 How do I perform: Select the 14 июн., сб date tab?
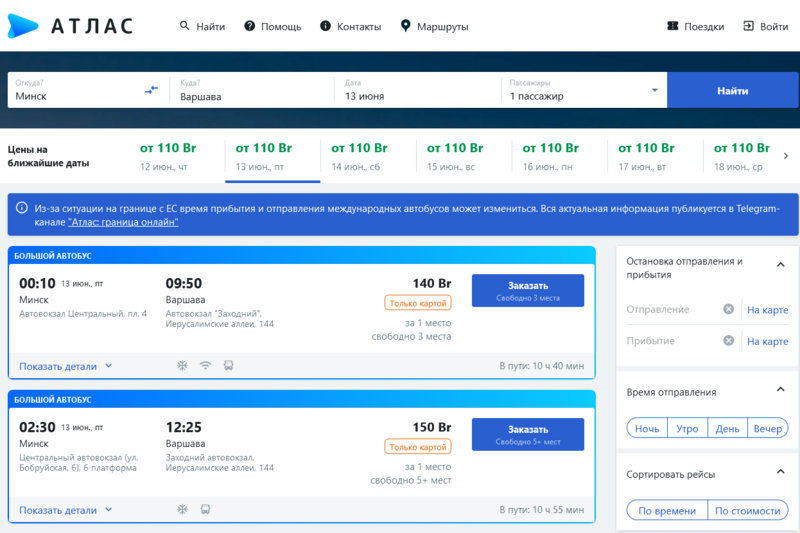(368, 156)
